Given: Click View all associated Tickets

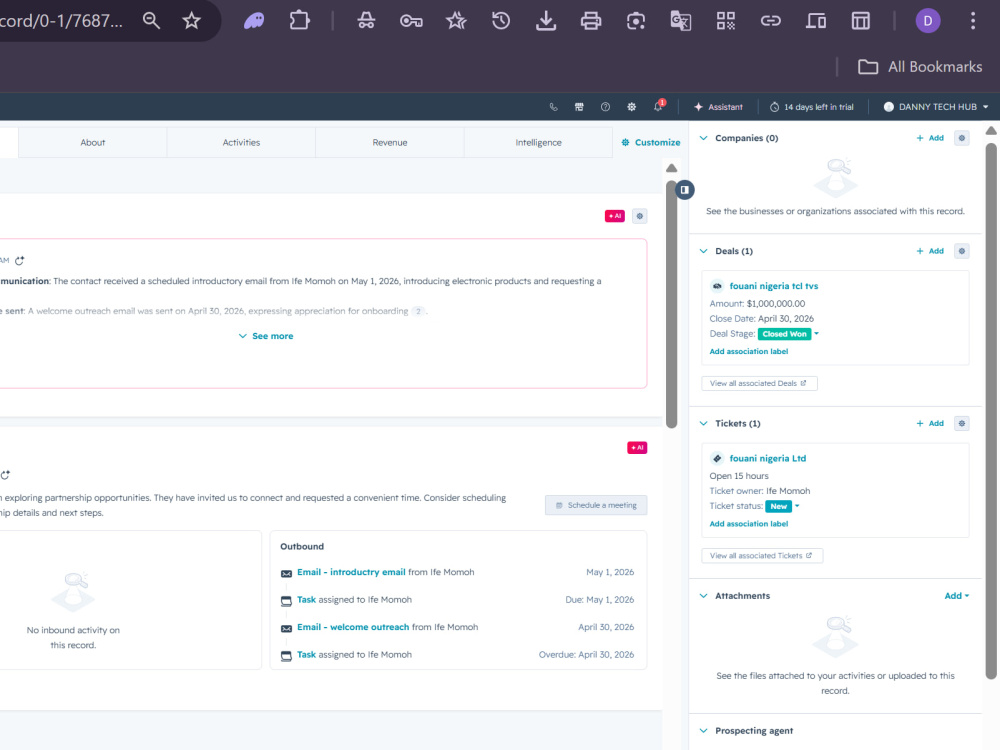Looking at the screenshot, I should 762,555.
